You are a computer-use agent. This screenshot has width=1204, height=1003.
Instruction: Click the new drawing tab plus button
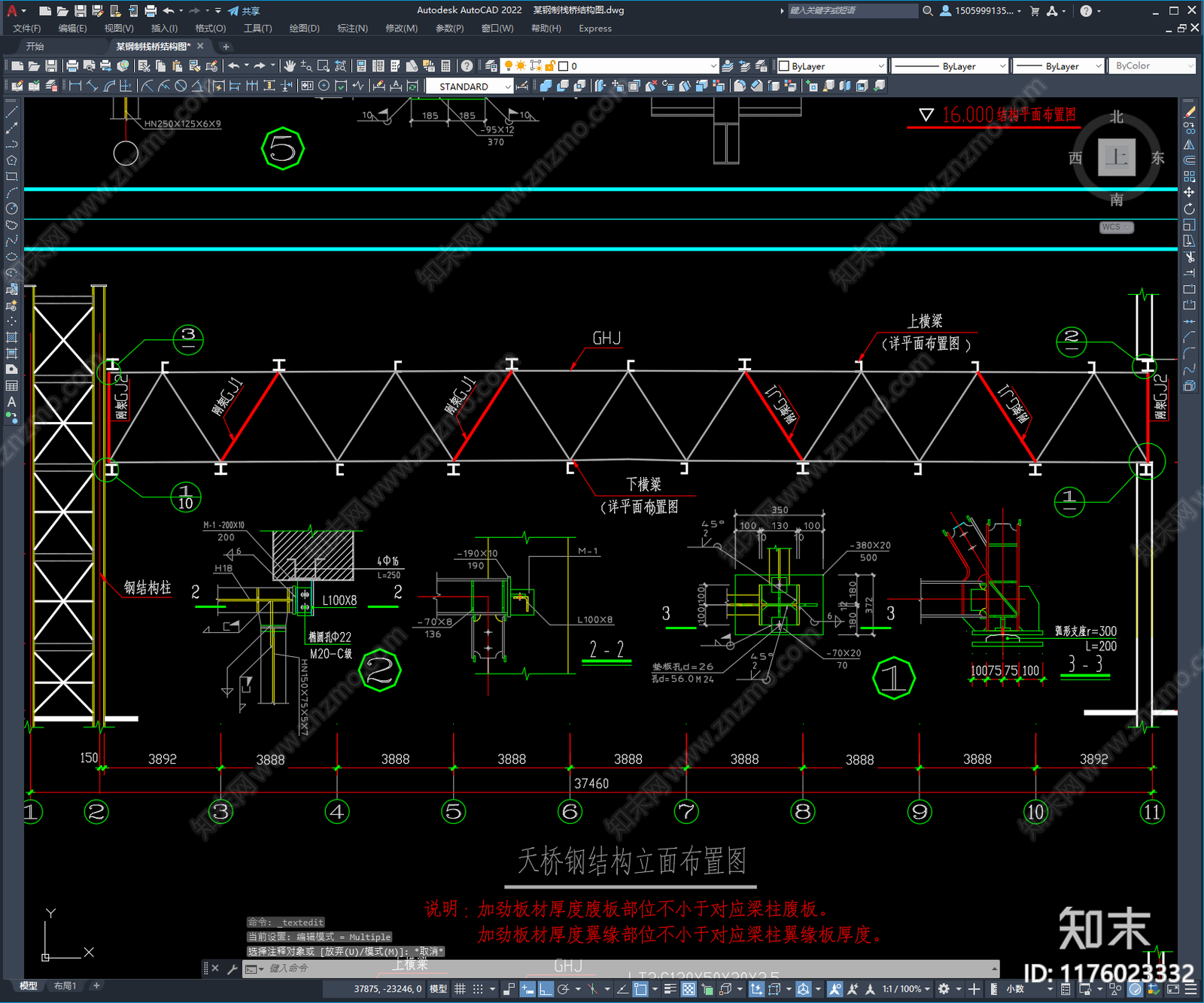point(226,47)
